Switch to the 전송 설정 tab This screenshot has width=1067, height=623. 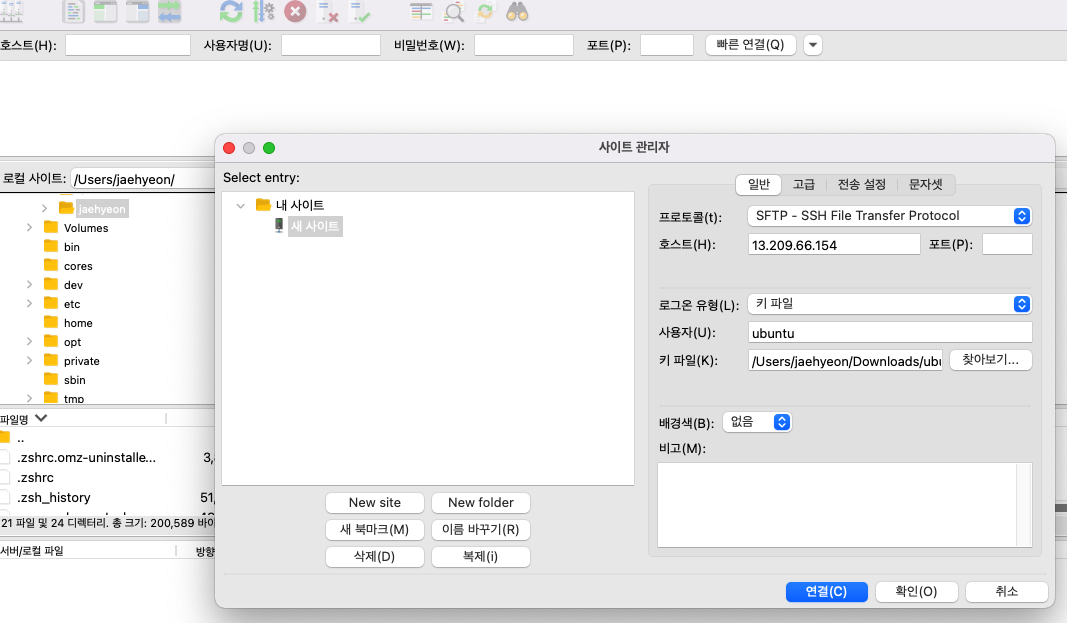[861, 185]
